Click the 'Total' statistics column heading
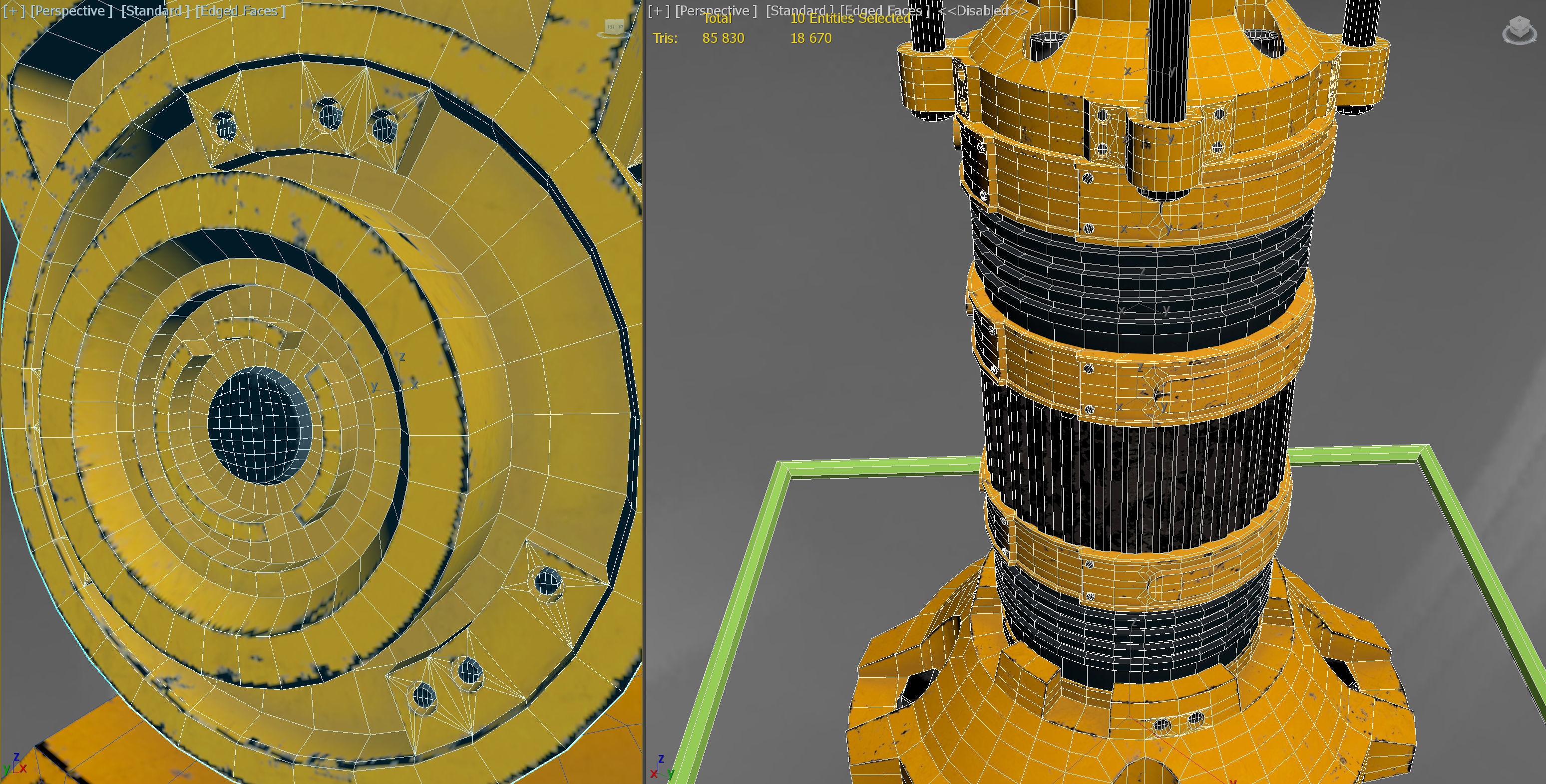 click(x=717, y=18)
